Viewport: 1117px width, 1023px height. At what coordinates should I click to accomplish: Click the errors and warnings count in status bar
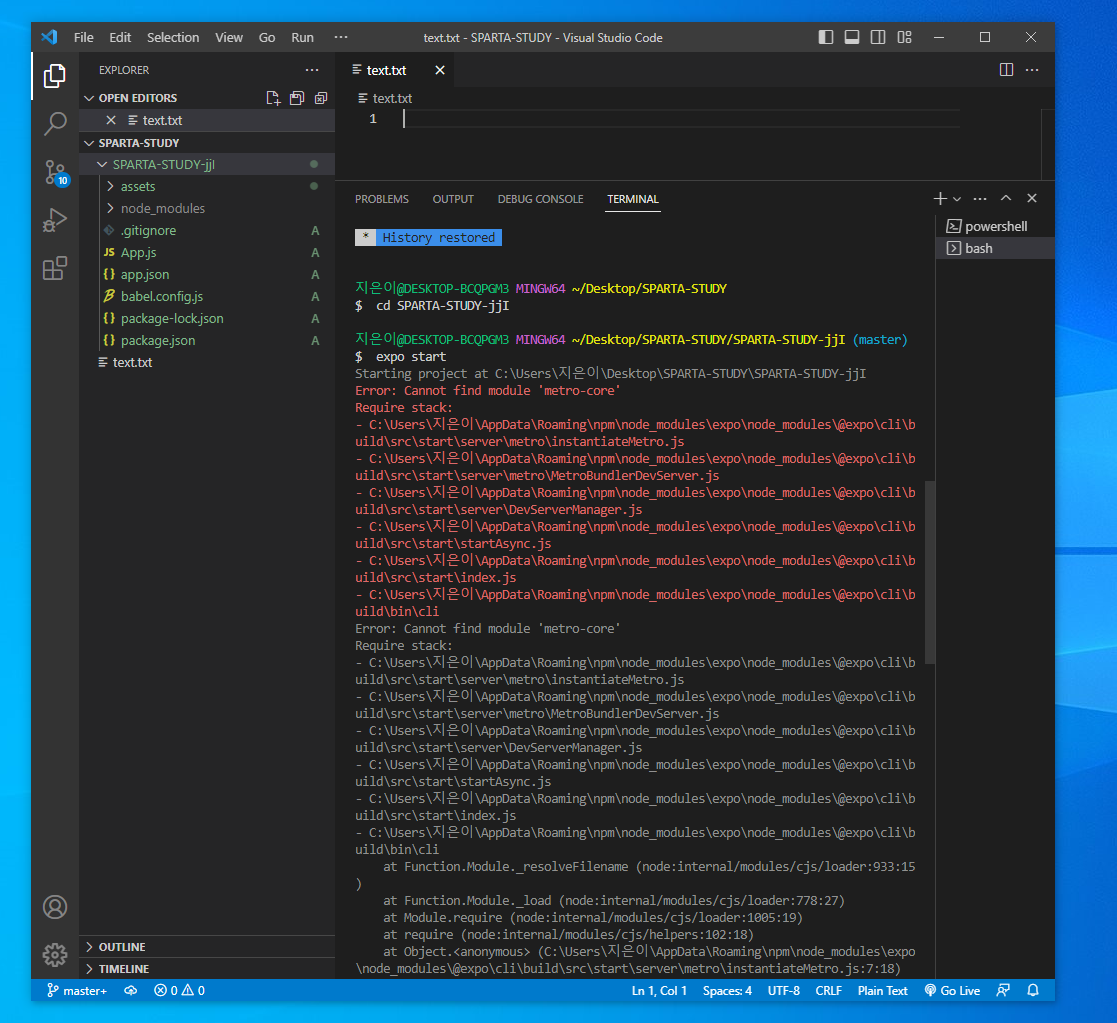180,990
